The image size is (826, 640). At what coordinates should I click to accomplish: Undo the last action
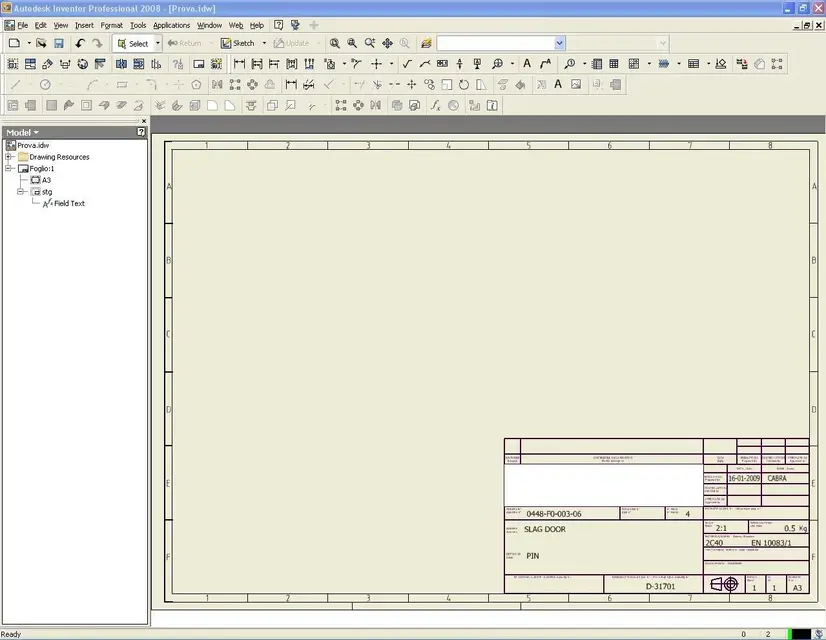tap(80, 43)
